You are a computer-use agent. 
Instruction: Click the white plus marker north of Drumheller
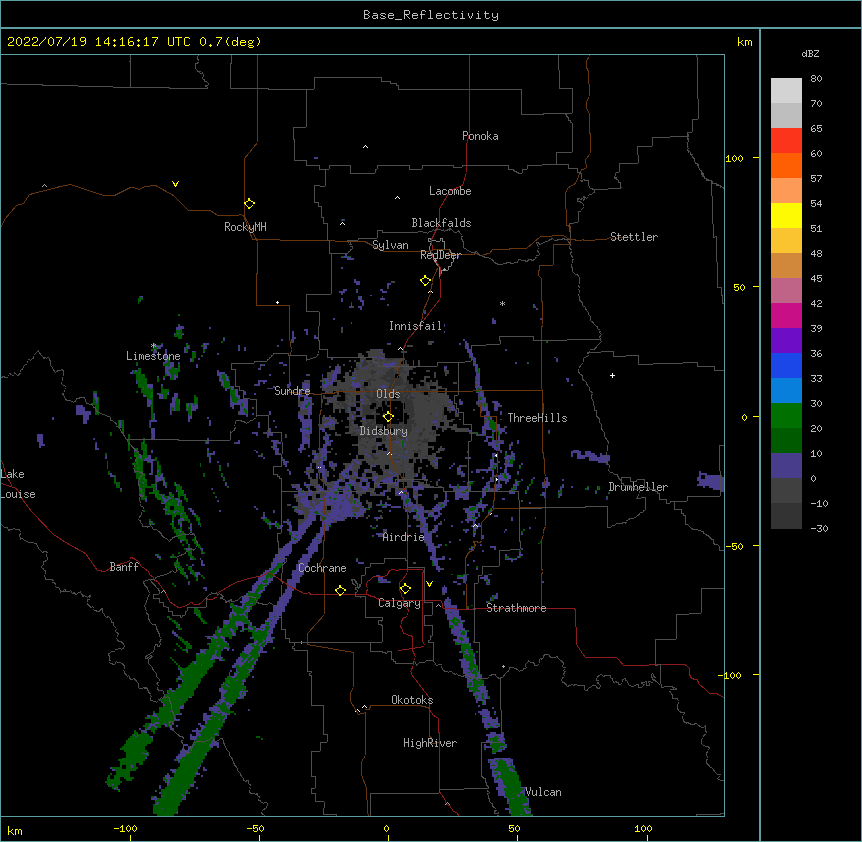pyautogui.click(x=612, y=375)
